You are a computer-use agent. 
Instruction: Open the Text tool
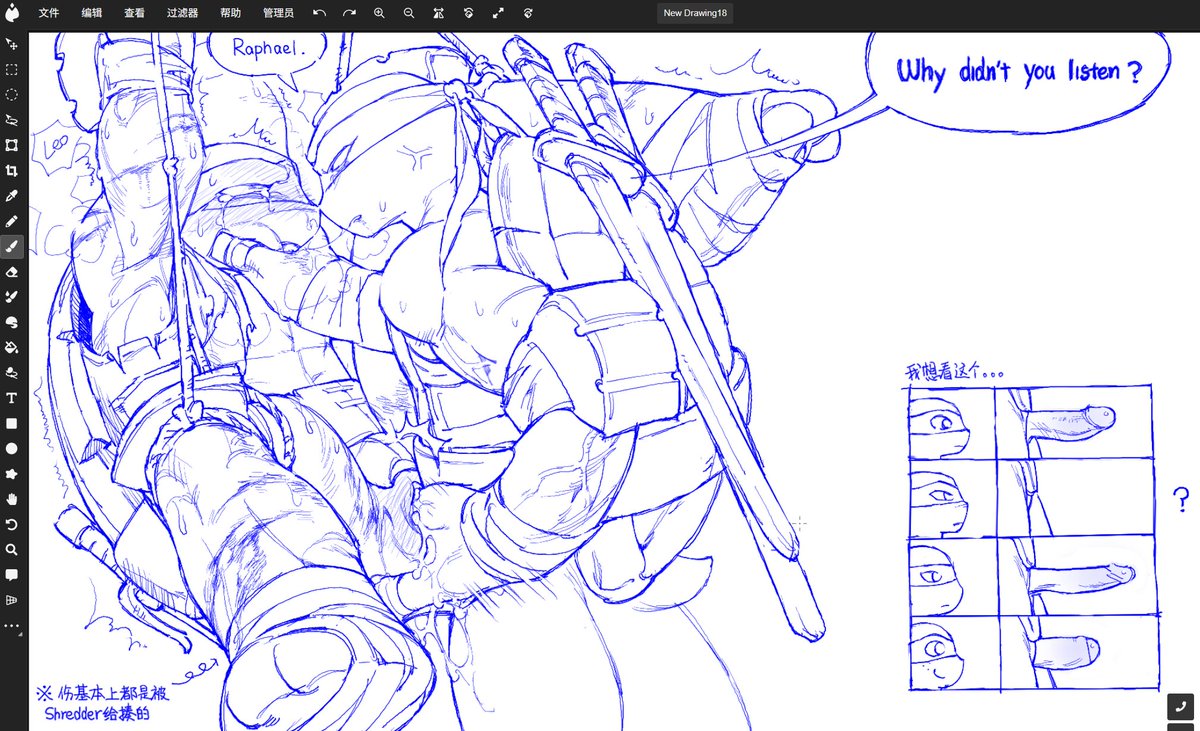[x=13, y=397]
